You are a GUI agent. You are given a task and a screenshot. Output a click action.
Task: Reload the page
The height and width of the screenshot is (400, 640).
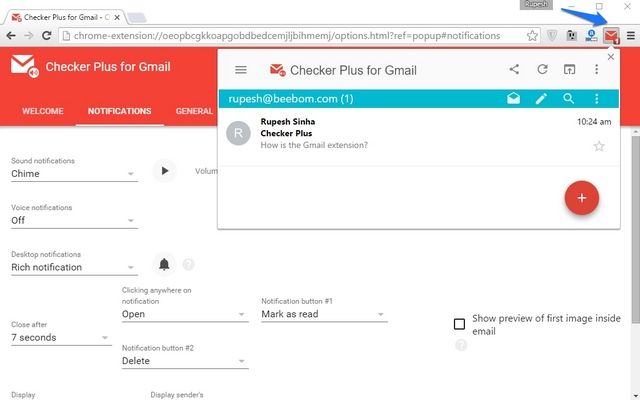pos(47,36)
